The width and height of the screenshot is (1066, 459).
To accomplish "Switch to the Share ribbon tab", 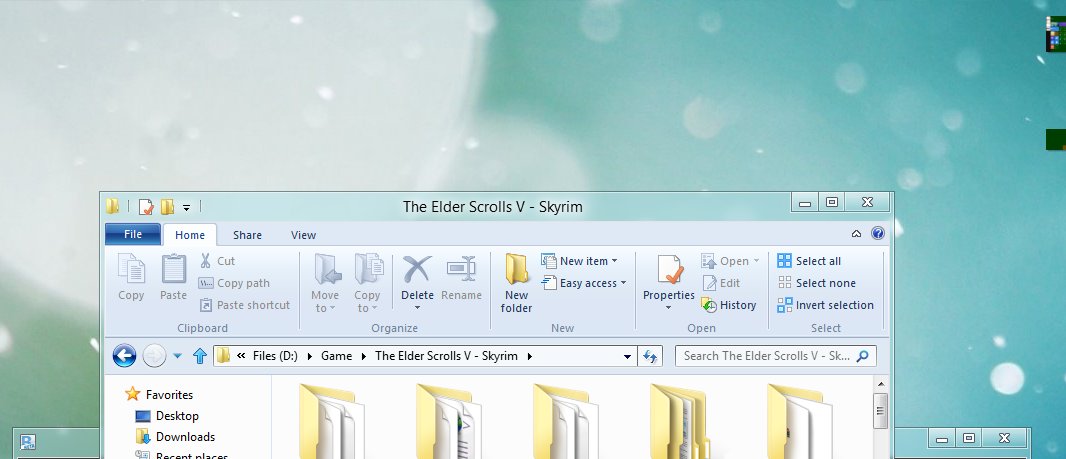I will pyautogui.click(x=247, y=235).
